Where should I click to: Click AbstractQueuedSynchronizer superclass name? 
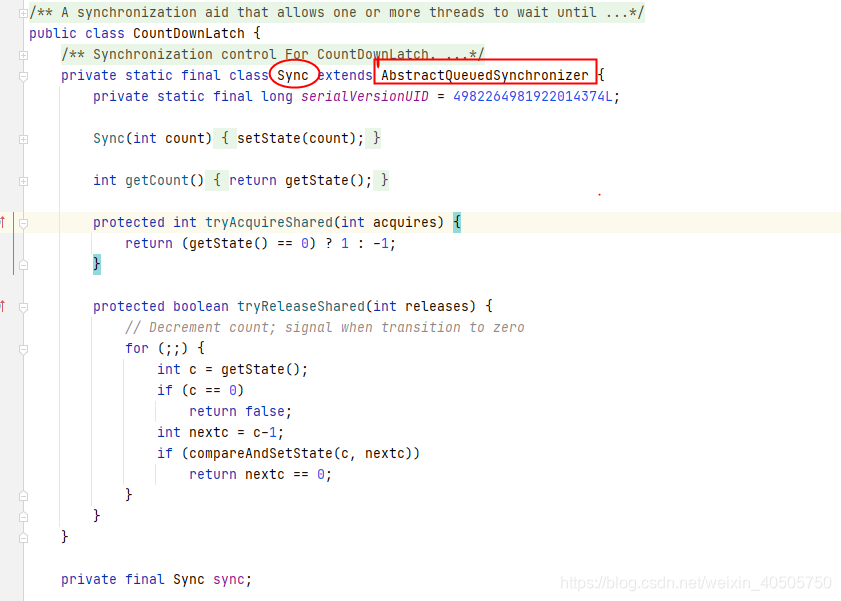point(485,76)
